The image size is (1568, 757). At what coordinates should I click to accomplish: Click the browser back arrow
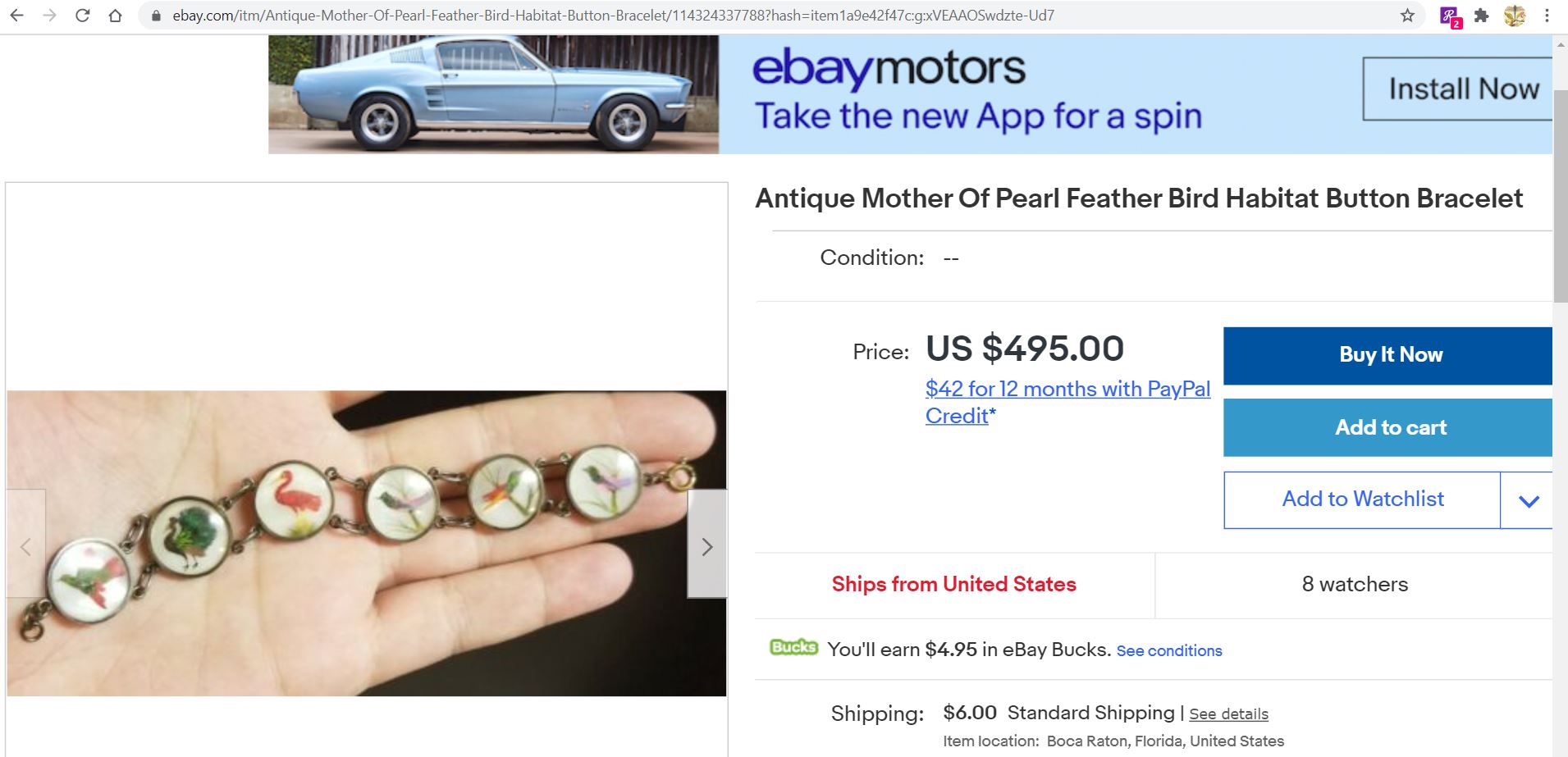pyautogui.click(x=16, y=16)
